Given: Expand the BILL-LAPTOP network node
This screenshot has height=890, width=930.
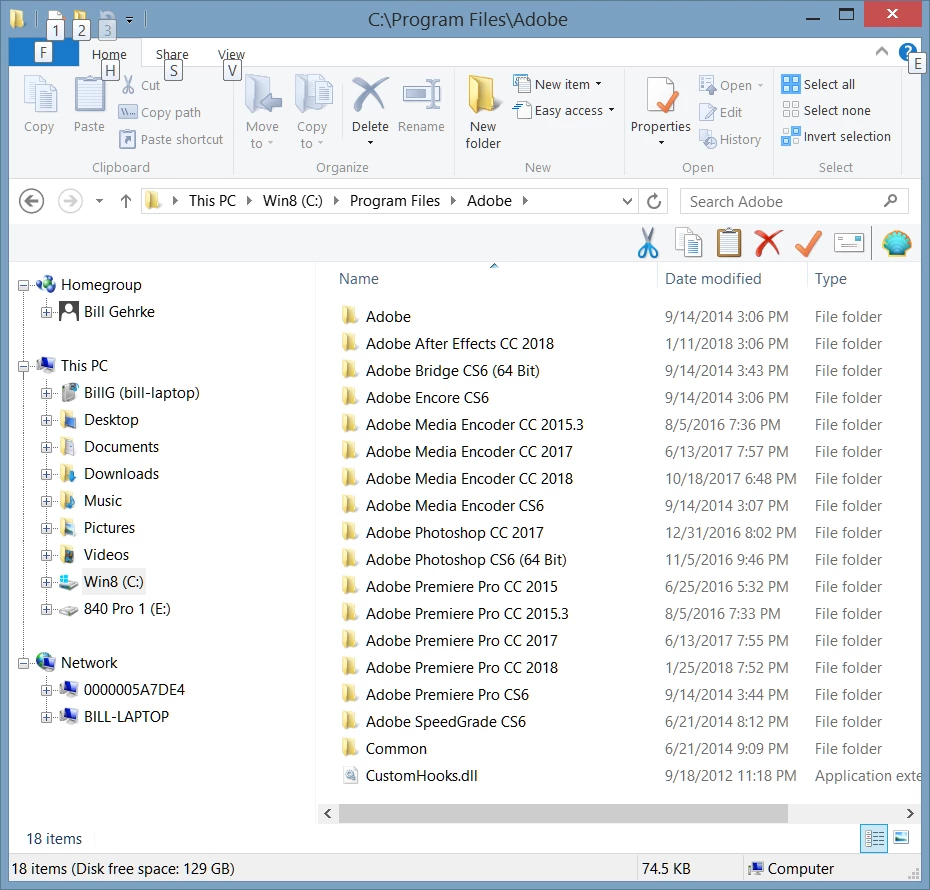Looking at the screenshot, I should pos(46,717).
